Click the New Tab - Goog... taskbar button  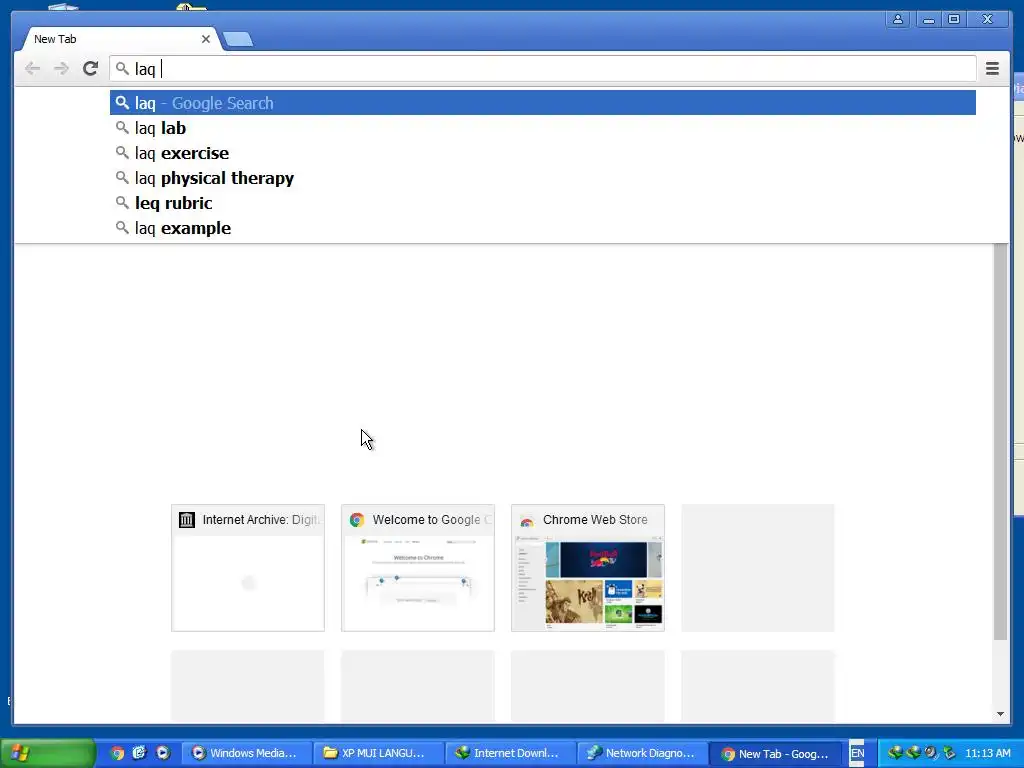[775, 753]
